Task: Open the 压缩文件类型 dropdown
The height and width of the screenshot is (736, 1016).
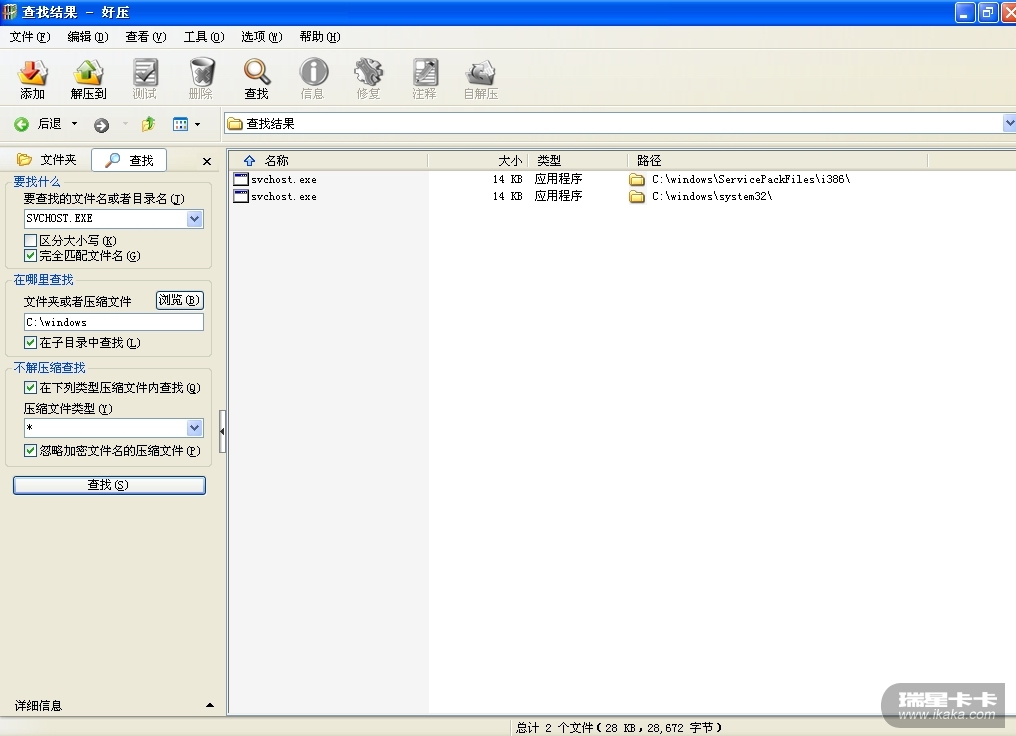Action: [x=194, y=428]
